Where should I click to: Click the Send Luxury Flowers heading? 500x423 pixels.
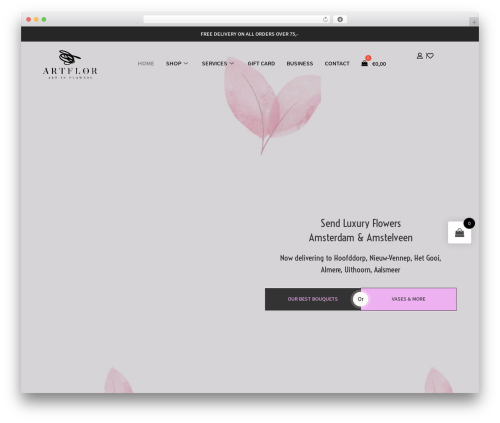click(361, 230)
